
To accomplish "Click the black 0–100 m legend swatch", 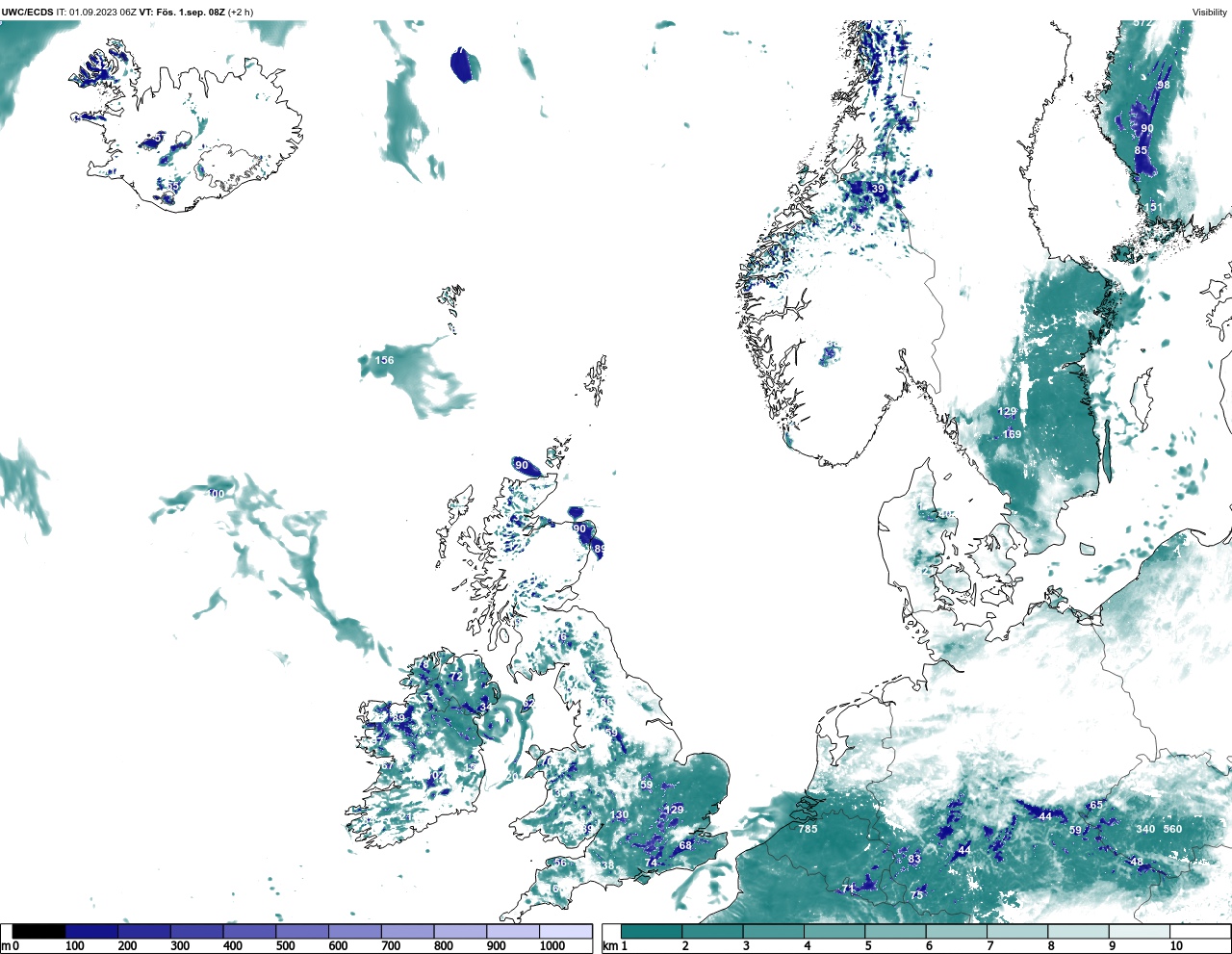I will click(39, 931).
